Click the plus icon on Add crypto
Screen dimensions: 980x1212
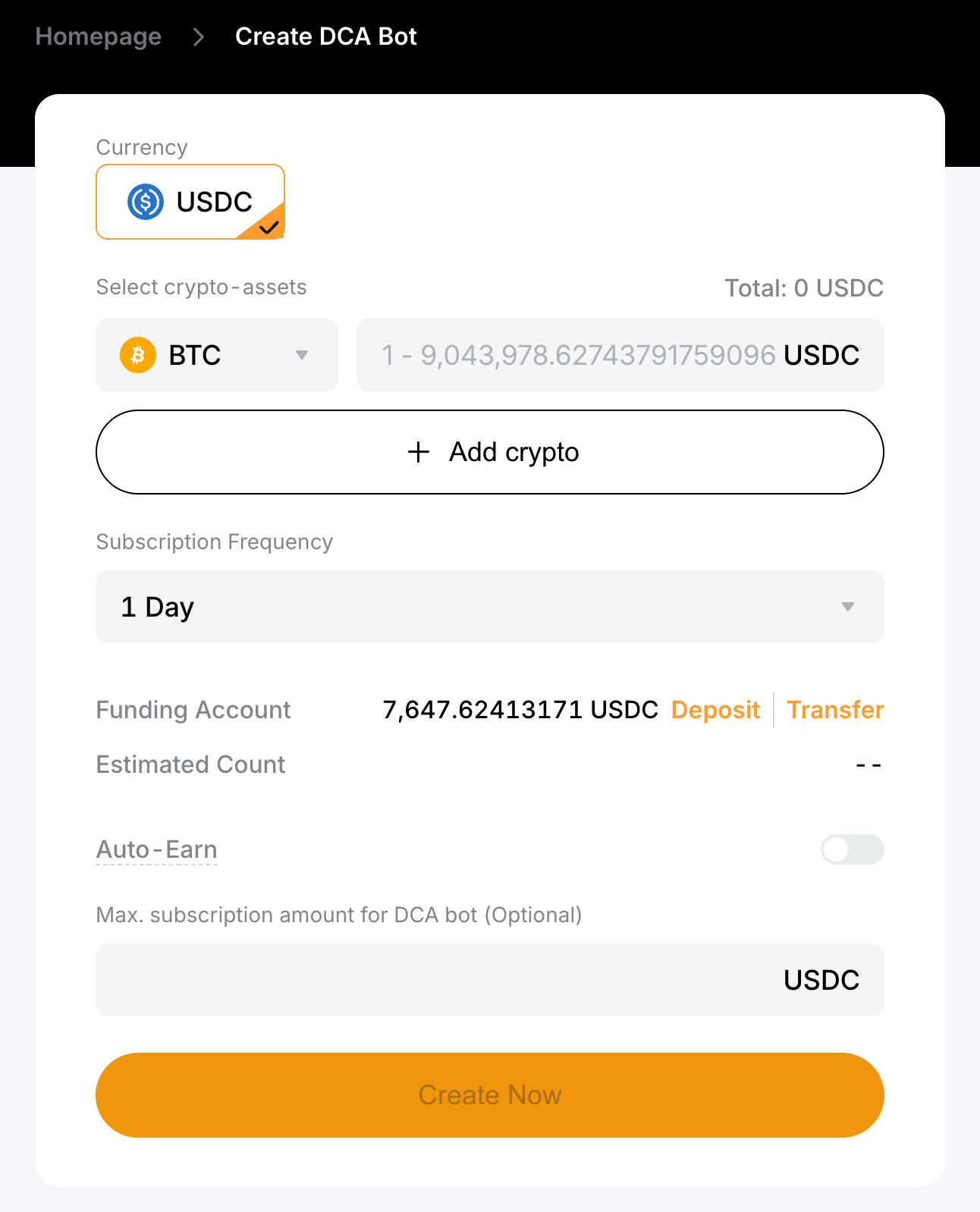pos(419,452)
